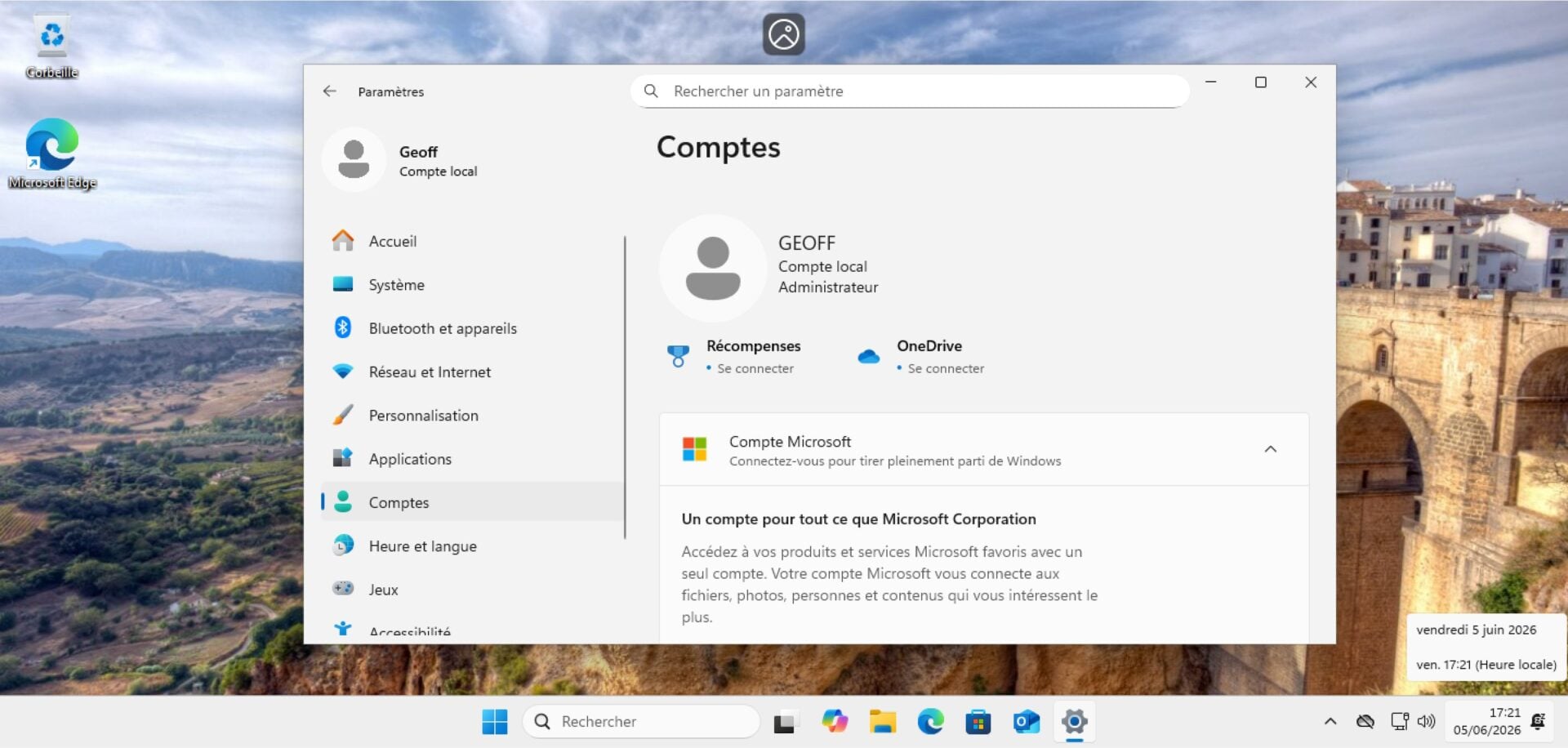This screenshot has width=1568, height=748.
Task: Click the Compte Microsoft card header
Action: click(x=984, y=450)
